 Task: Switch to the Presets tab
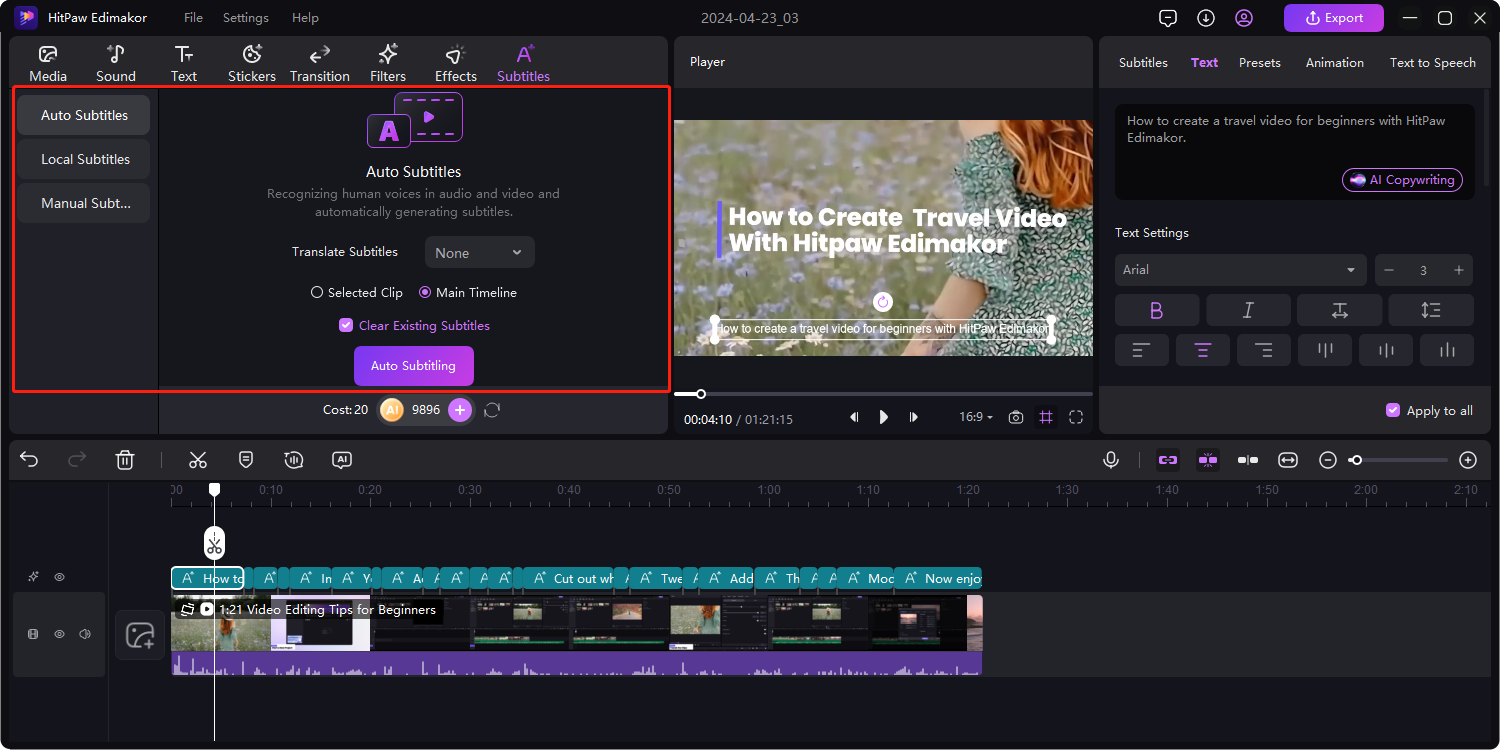coord(1260,63)
